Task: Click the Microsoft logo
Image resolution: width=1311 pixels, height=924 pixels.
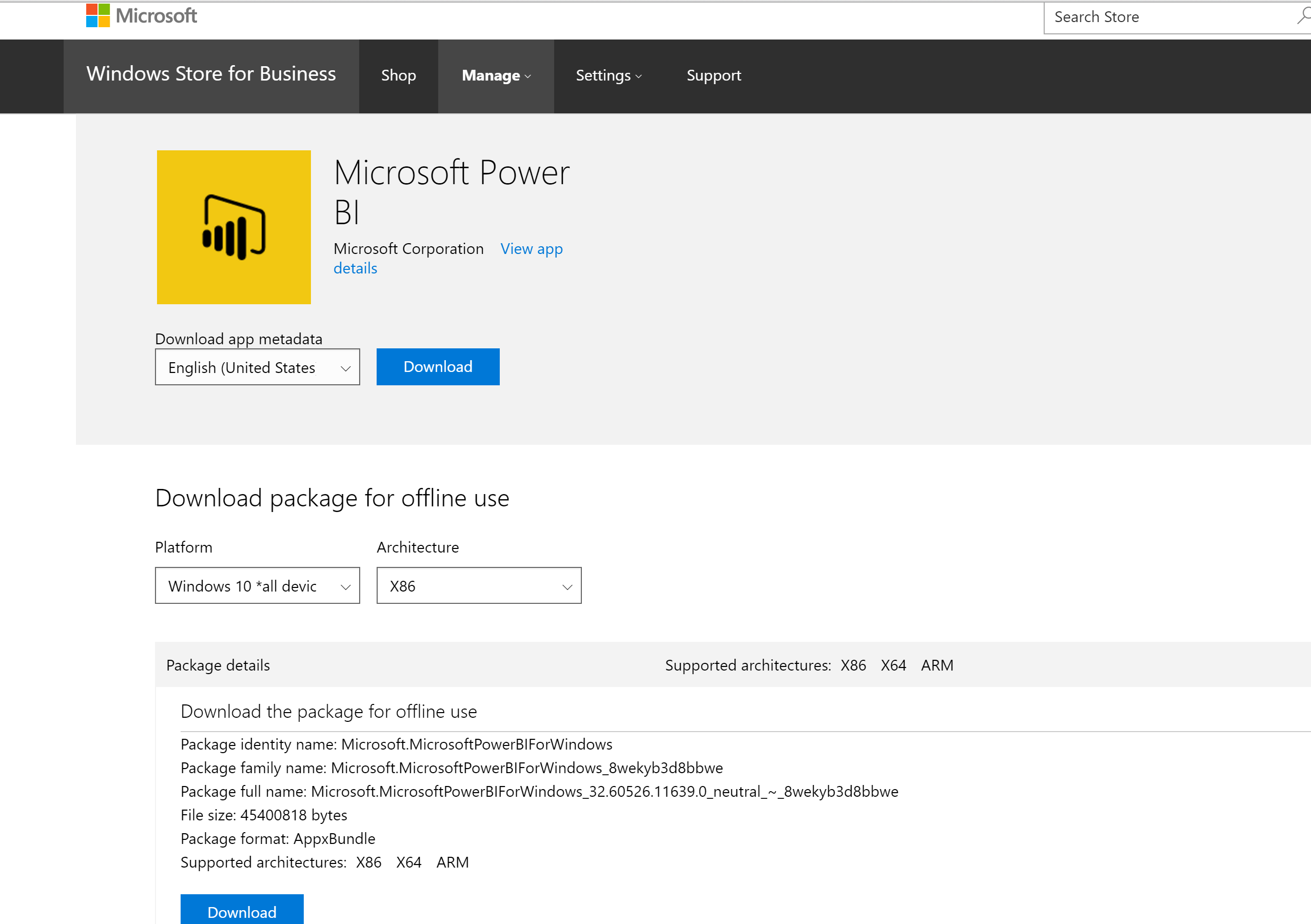Action: pos(142,15)
